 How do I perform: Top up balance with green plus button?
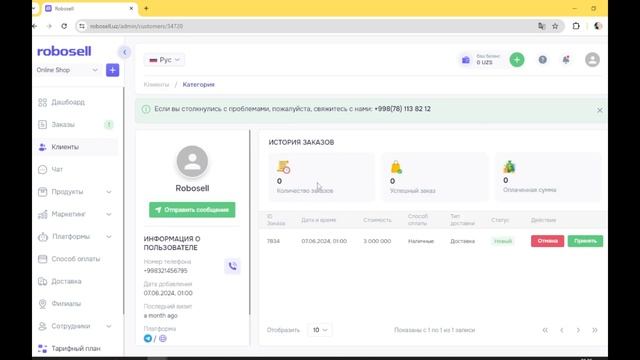517,60
